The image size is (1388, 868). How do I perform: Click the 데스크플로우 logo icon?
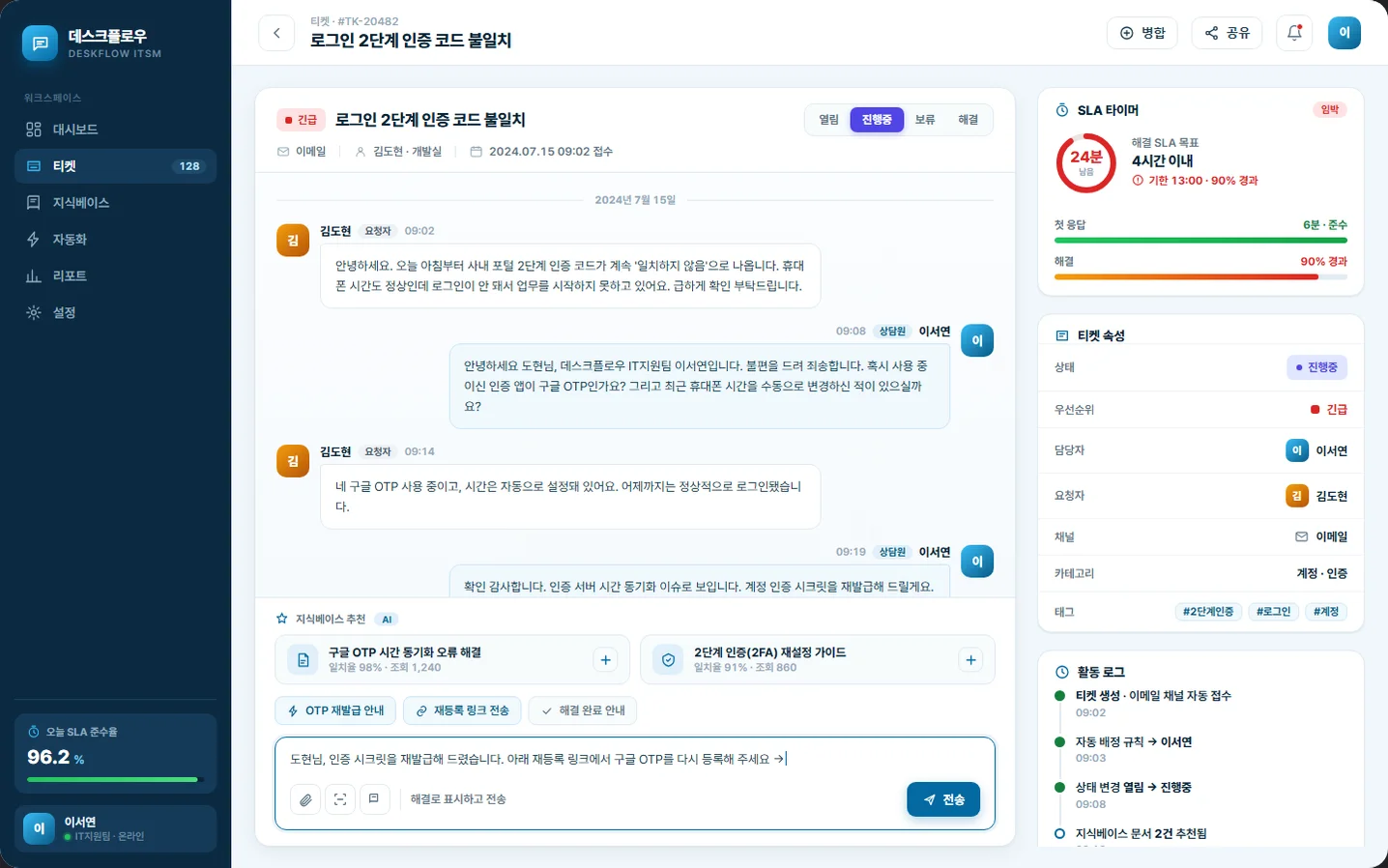point(40,43)
